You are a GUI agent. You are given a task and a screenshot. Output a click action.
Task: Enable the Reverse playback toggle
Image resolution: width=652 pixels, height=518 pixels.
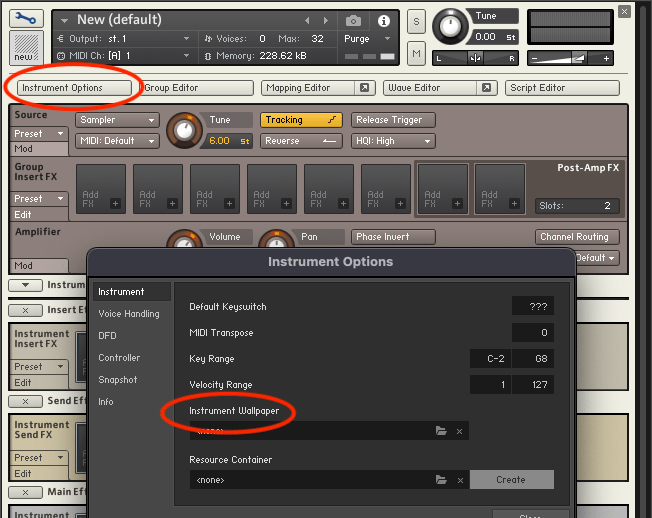[x=302, y=141]
